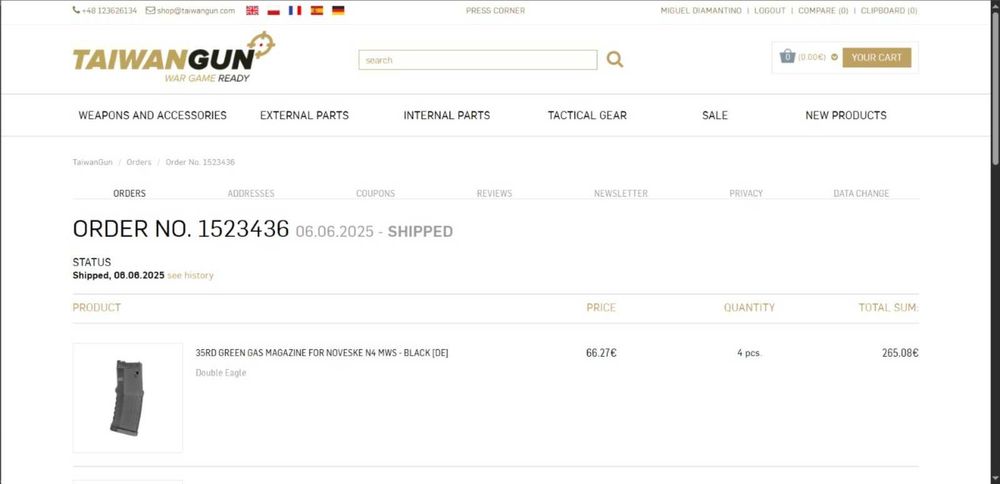Switch to the Addresses tab
Viewport: 1000px width, 484px height.
tap(251, 193)
